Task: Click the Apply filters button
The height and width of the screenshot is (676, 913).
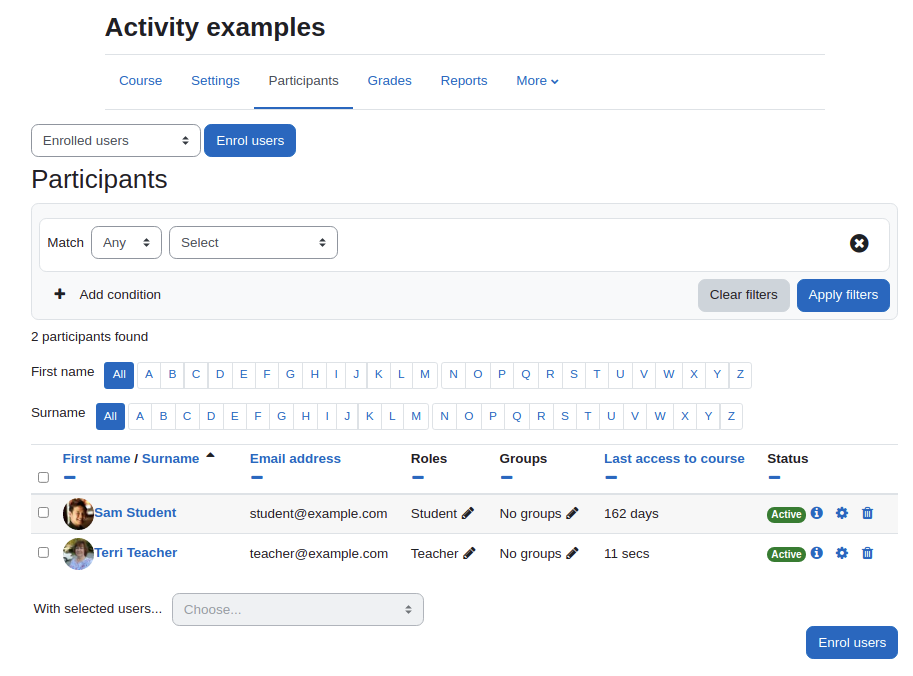Action: [843, 295]
